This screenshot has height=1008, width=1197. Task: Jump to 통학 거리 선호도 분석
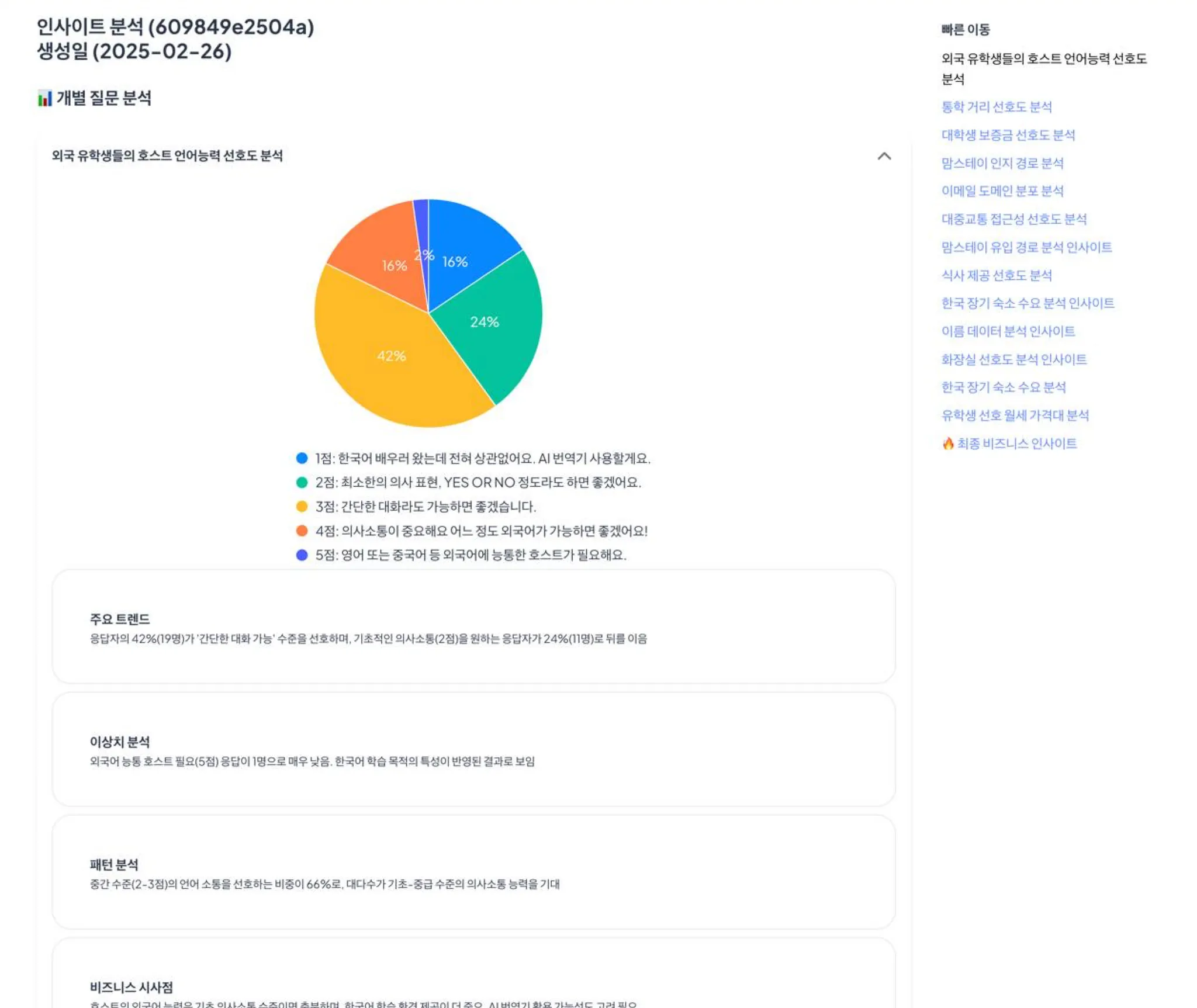(996, 107)
